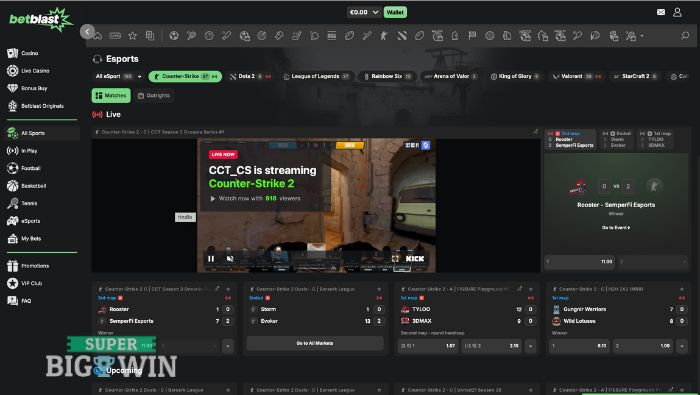Select the Dota 2 filter chip
This screenshot has width=700, height=395.
coord(250,76)
